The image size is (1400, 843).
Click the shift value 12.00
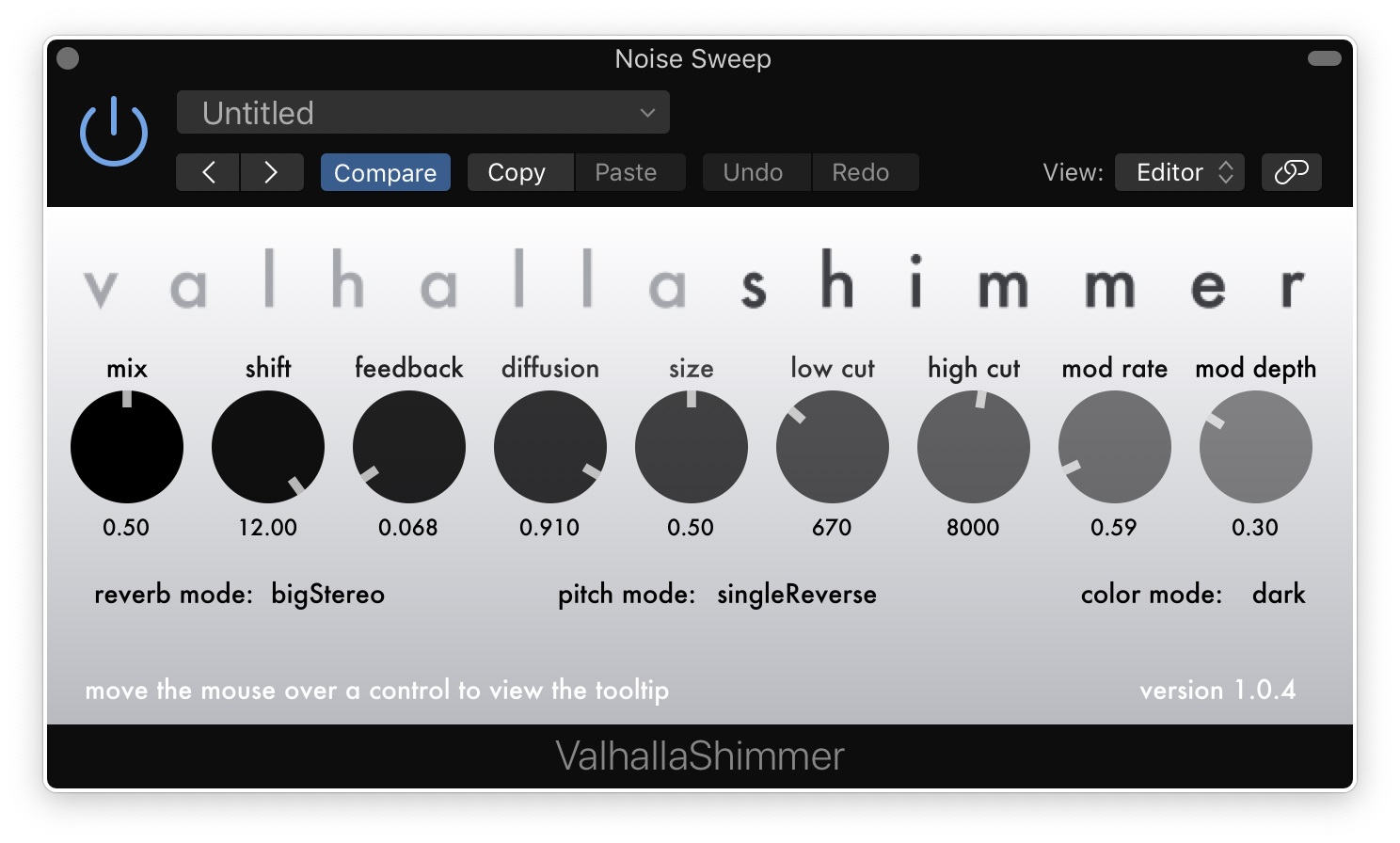pyautogui.click(x=267, y=527)
